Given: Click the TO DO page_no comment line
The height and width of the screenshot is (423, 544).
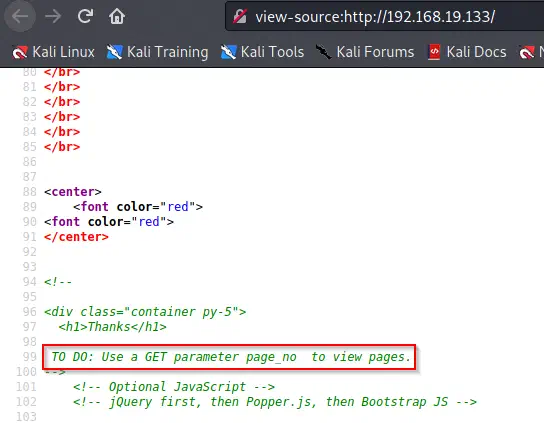Looking at the screenshot, I should tap(231, 357).
